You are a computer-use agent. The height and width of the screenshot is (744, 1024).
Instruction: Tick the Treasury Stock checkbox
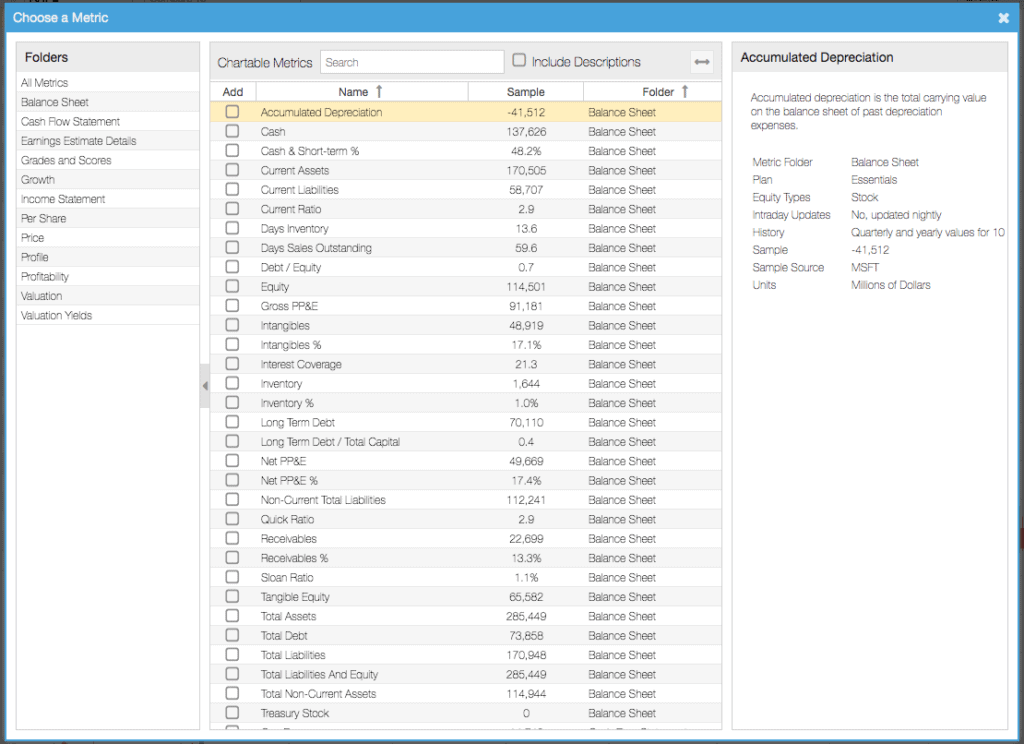(x=232, y=713)
